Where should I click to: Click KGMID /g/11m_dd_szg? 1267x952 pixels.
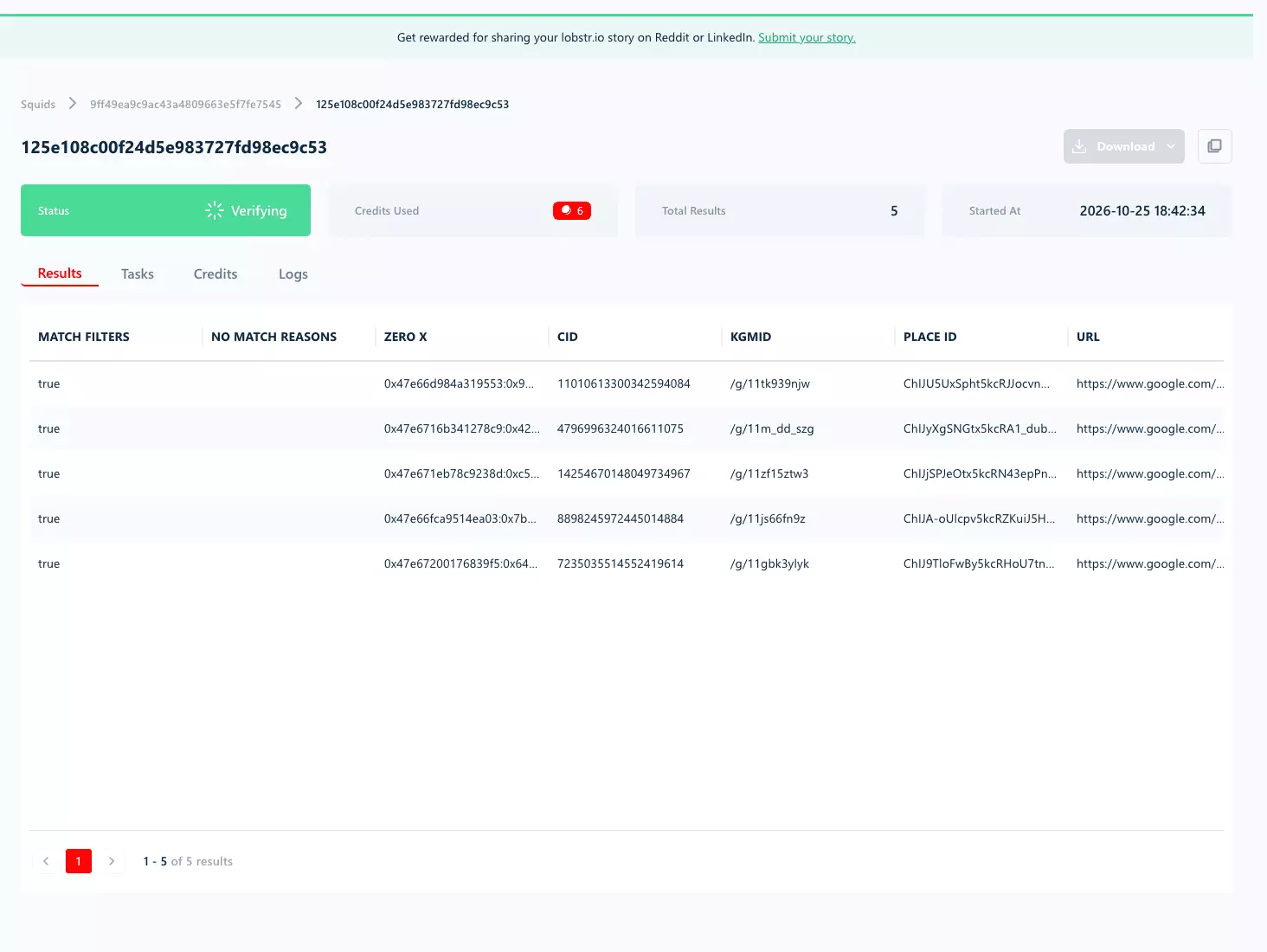coord(772,428)
